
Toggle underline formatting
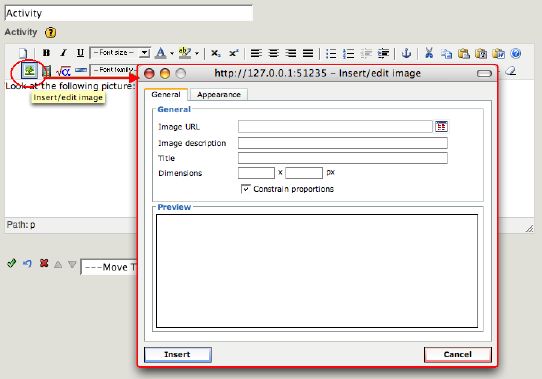pos(80,53)
